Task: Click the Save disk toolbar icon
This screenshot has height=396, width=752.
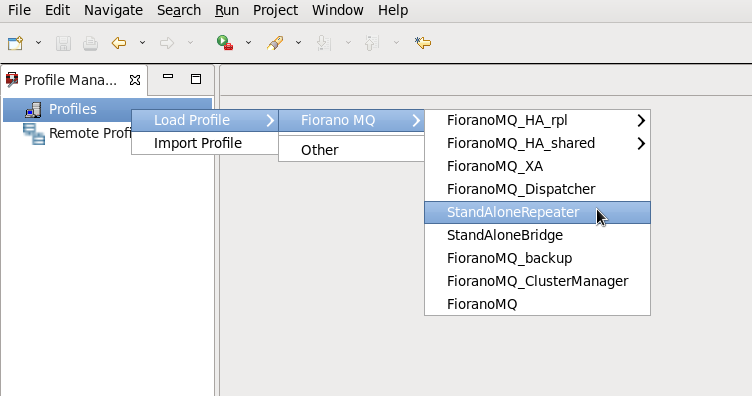Action: 63,43
